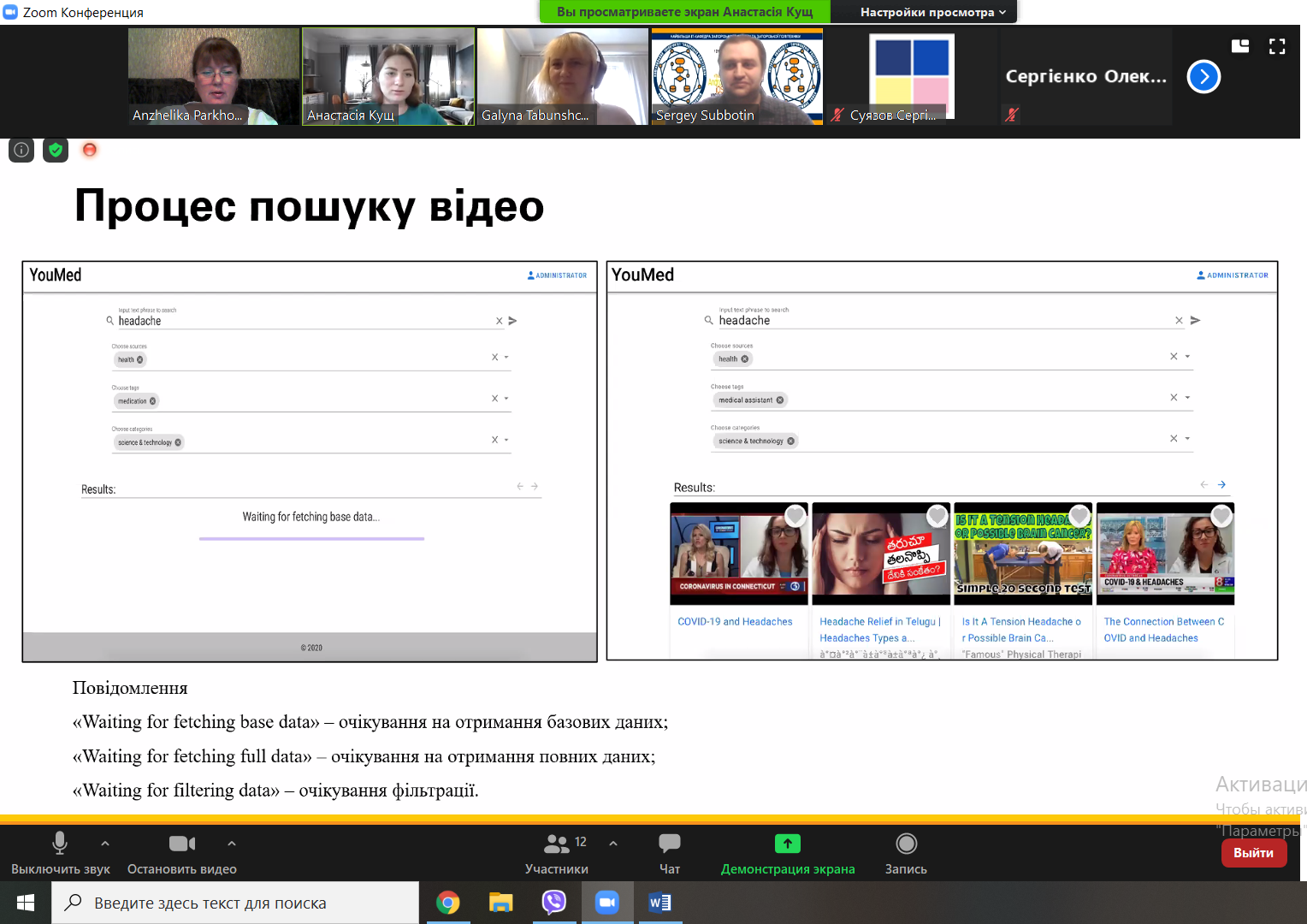This screenshot has width=1307, height=924.
Task: Expand audio options arrow next to microphone
Action: [105, 844]
